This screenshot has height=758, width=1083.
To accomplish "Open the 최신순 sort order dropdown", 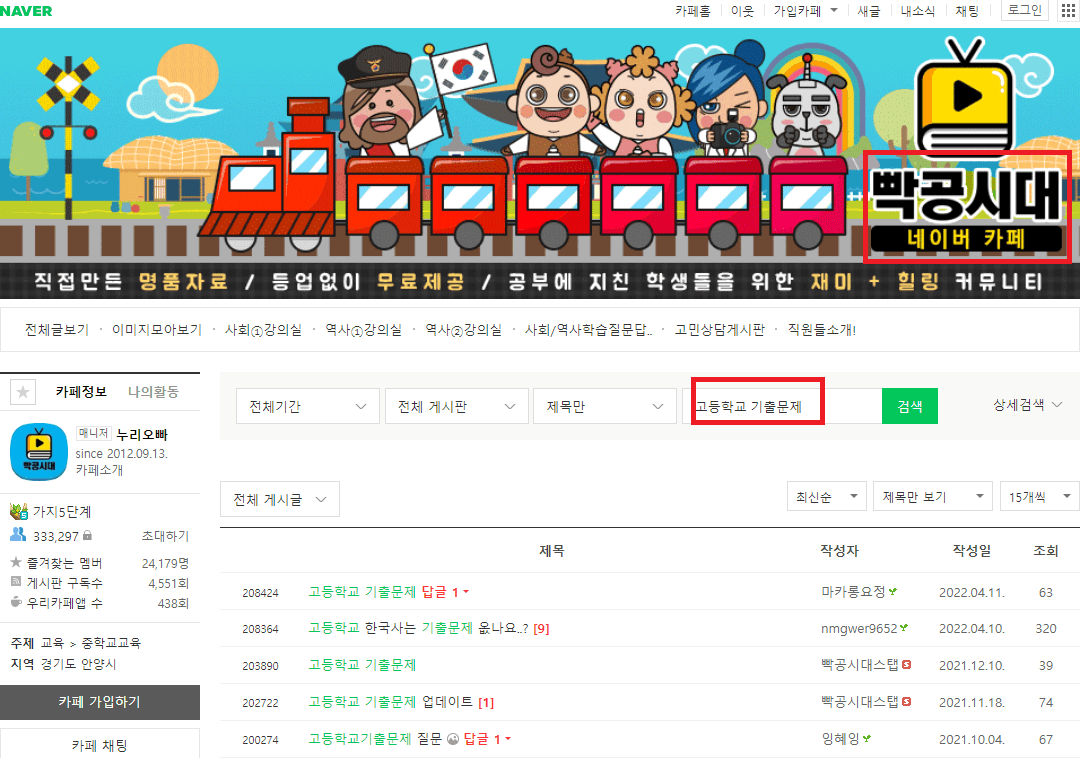I will coord(826,495).
